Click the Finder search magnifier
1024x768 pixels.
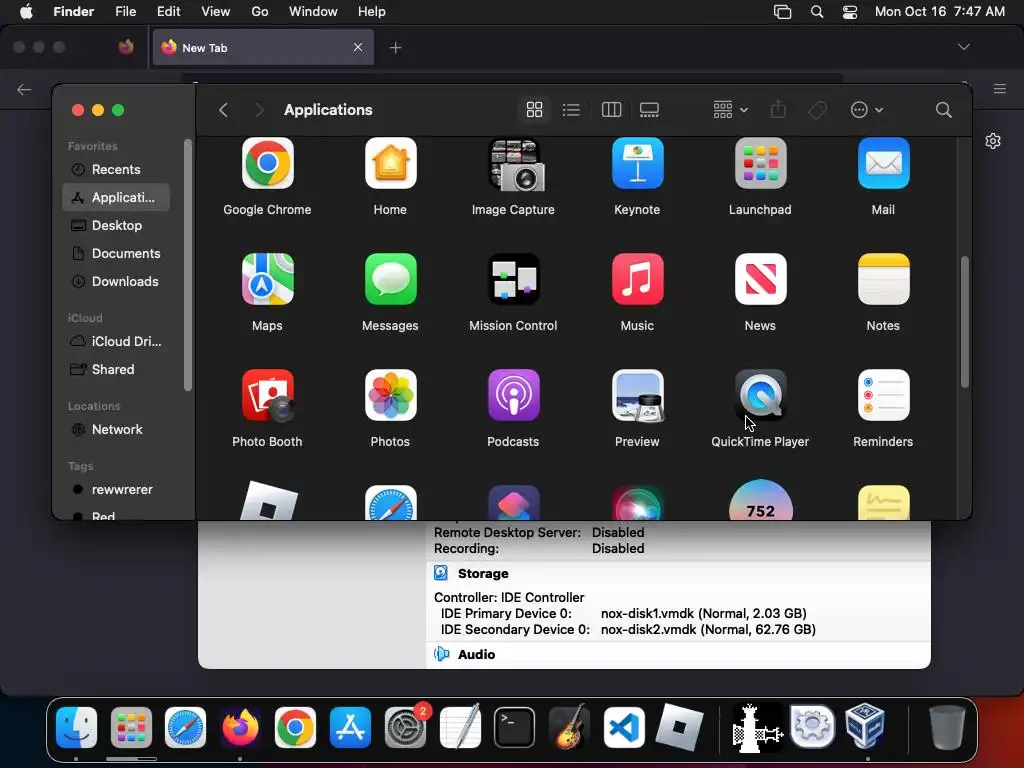[943, 110]
